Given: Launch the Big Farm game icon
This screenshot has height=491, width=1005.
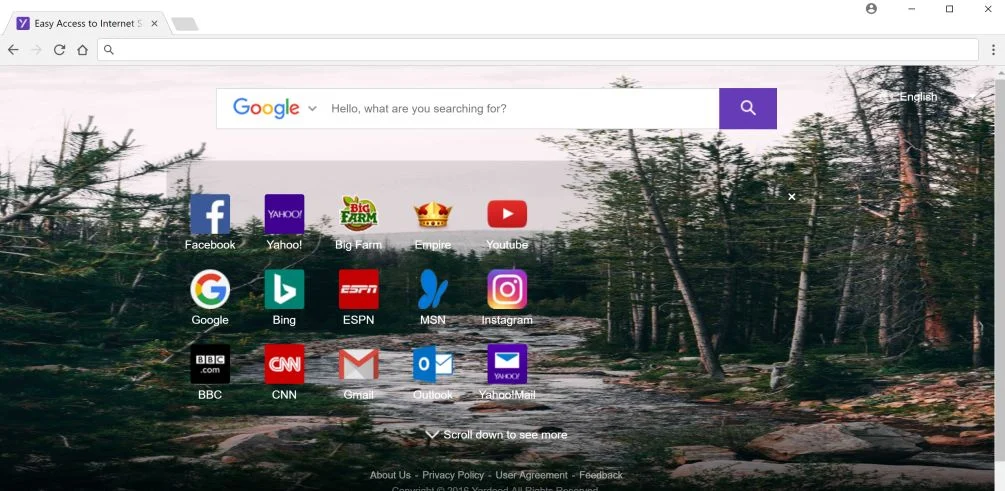Looking at the screenshot, I should (358, 214).
